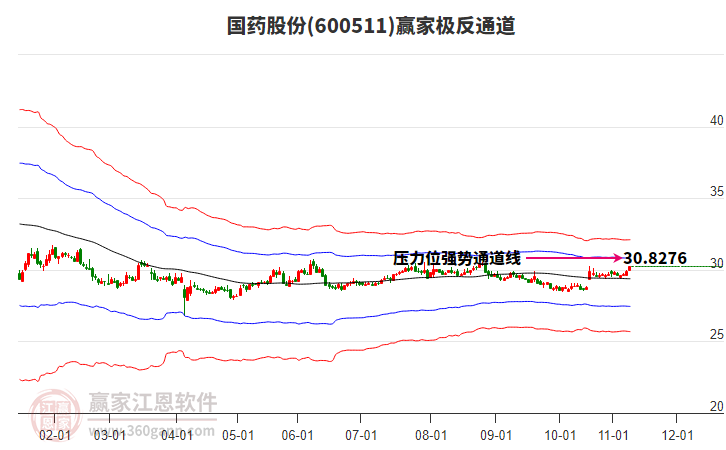Screen dimensions: 726x450
Task: Click the price value 30.8276
Action: point(655,258)
